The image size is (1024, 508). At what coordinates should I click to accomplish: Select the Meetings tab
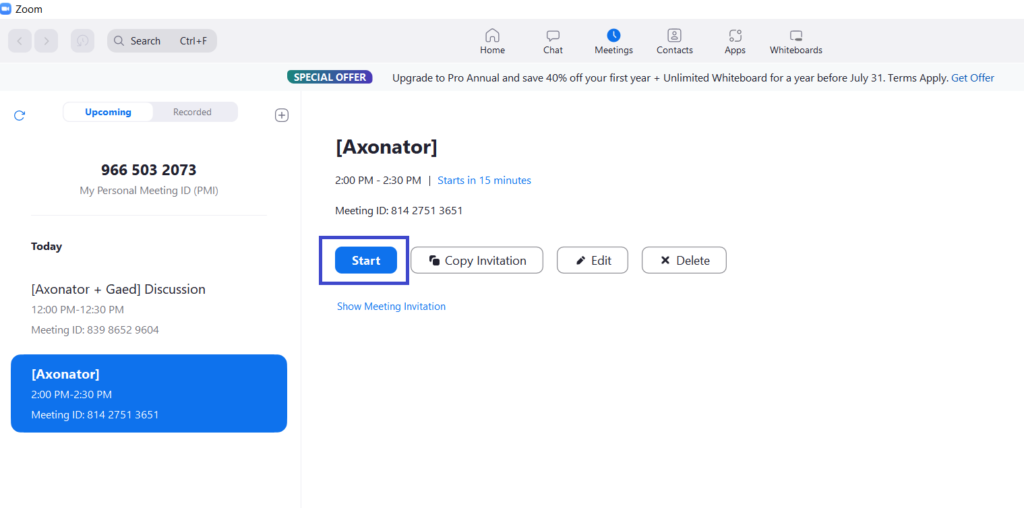coord(613,42)
